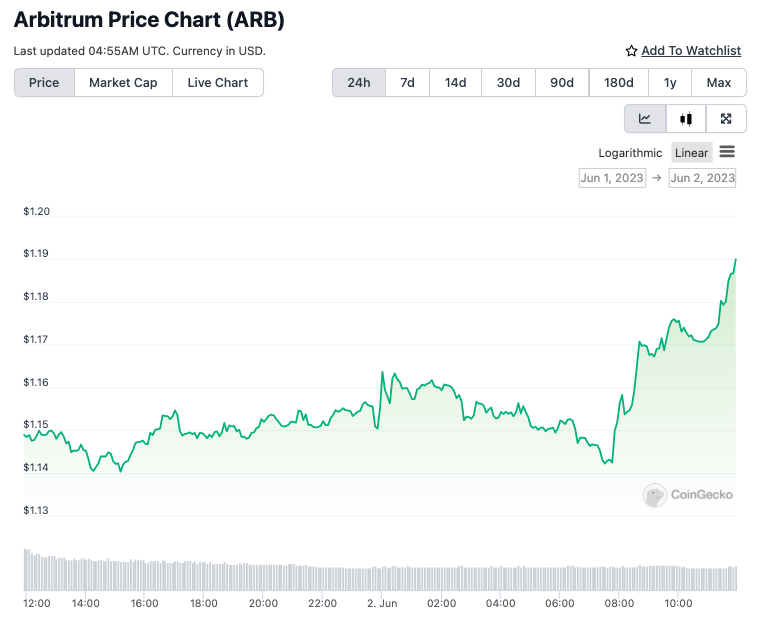This screenshot has height=622, width=760.
Task: Click the $1.16 axis label
Action: pyautogui.click(x=36, y=383)
